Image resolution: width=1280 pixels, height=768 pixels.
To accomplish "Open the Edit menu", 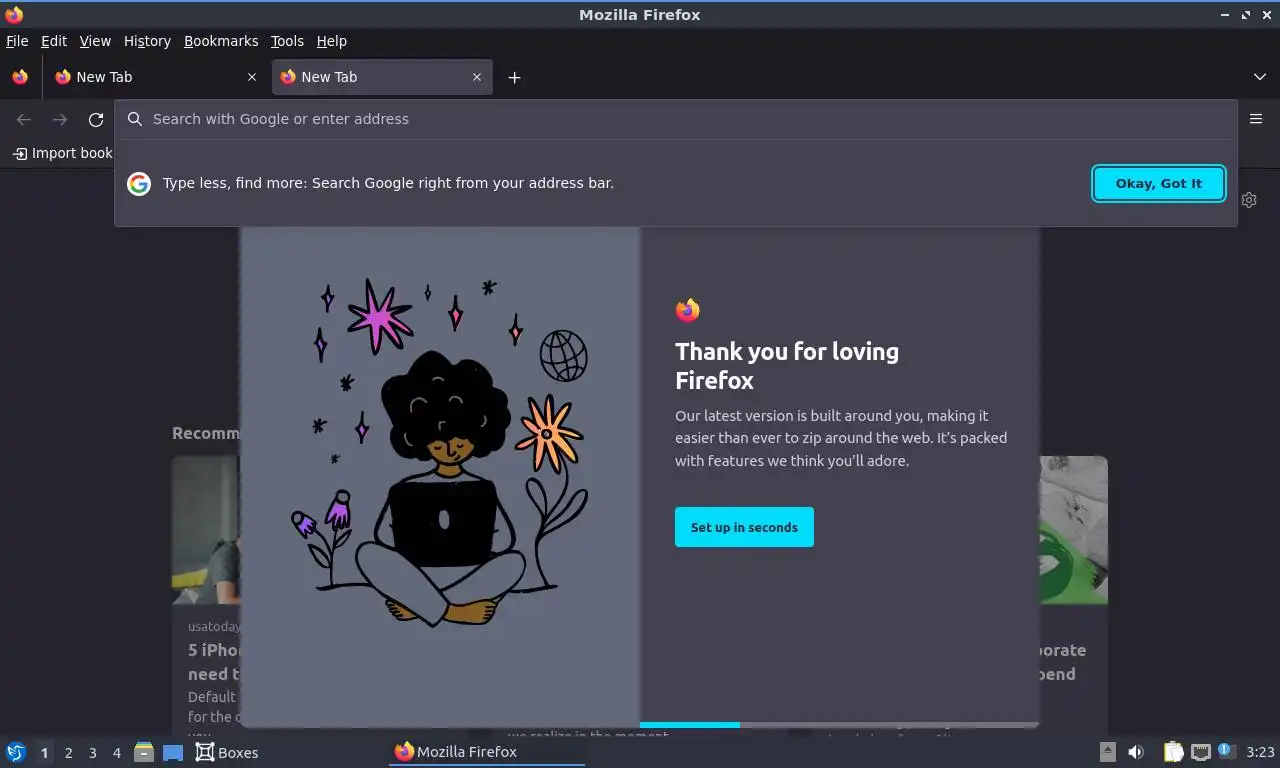I will click(x=54, y=41).
